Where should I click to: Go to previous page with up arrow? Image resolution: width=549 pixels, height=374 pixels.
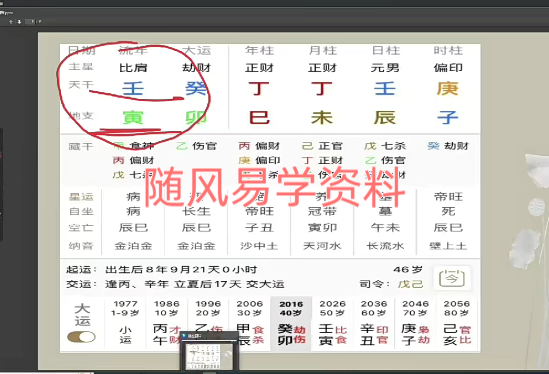11,22
